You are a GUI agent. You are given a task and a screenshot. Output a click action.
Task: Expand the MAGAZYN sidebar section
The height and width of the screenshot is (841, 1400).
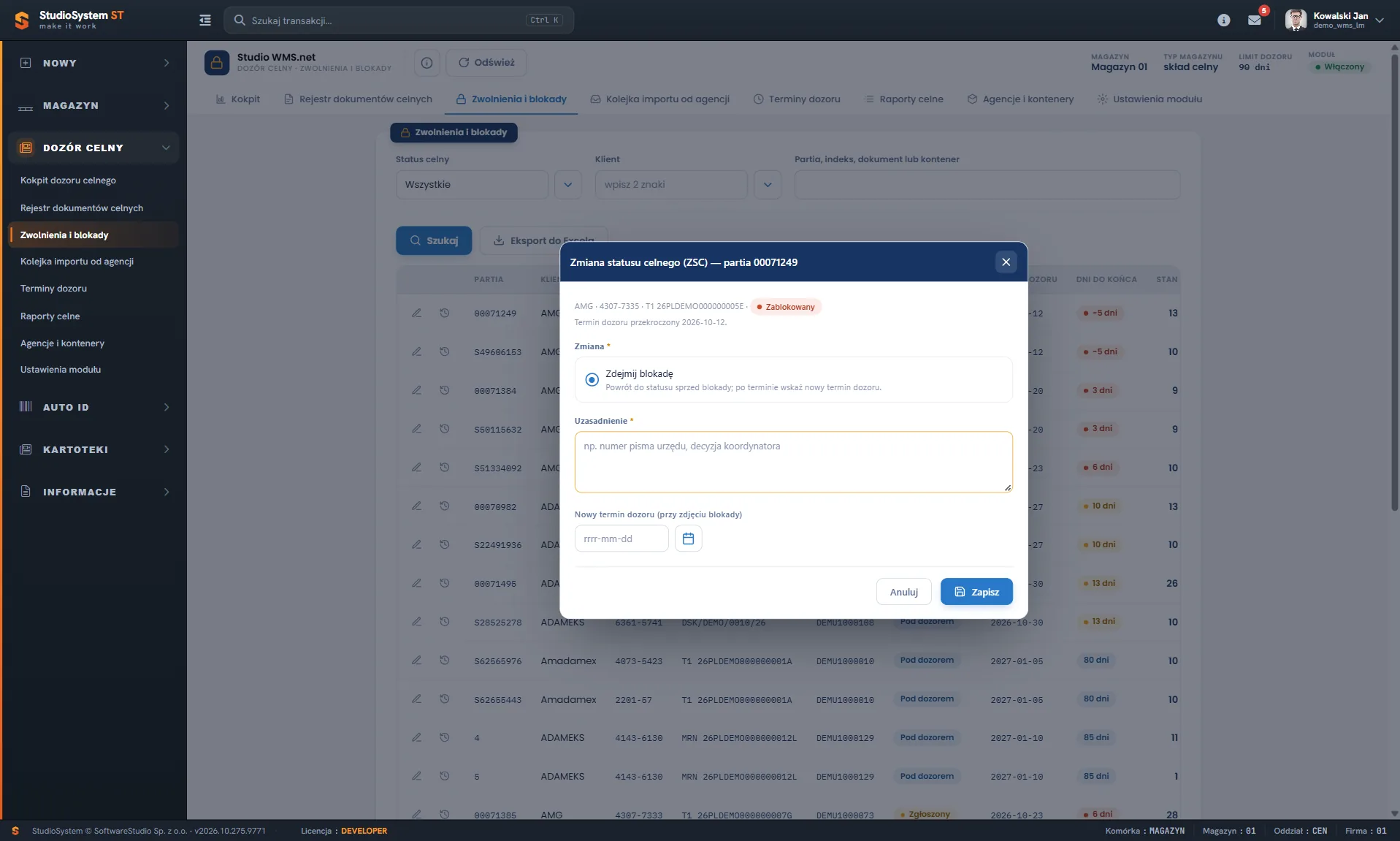tap(94, 106)
